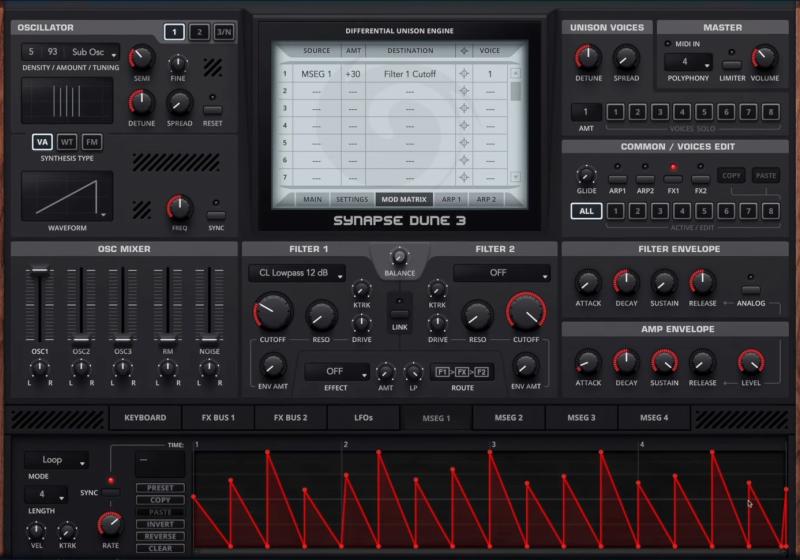Select the FM synthesis type
Viewport: 800px width, 560px height.
point(91,142)
